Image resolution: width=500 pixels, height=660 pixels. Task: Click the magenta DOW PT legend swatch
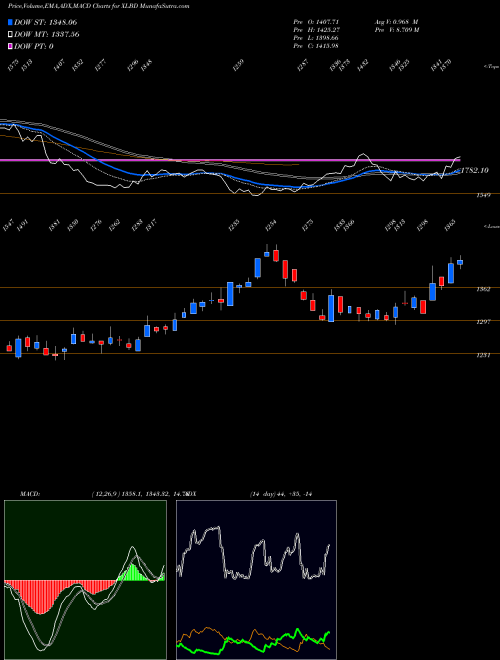[10, 46]
